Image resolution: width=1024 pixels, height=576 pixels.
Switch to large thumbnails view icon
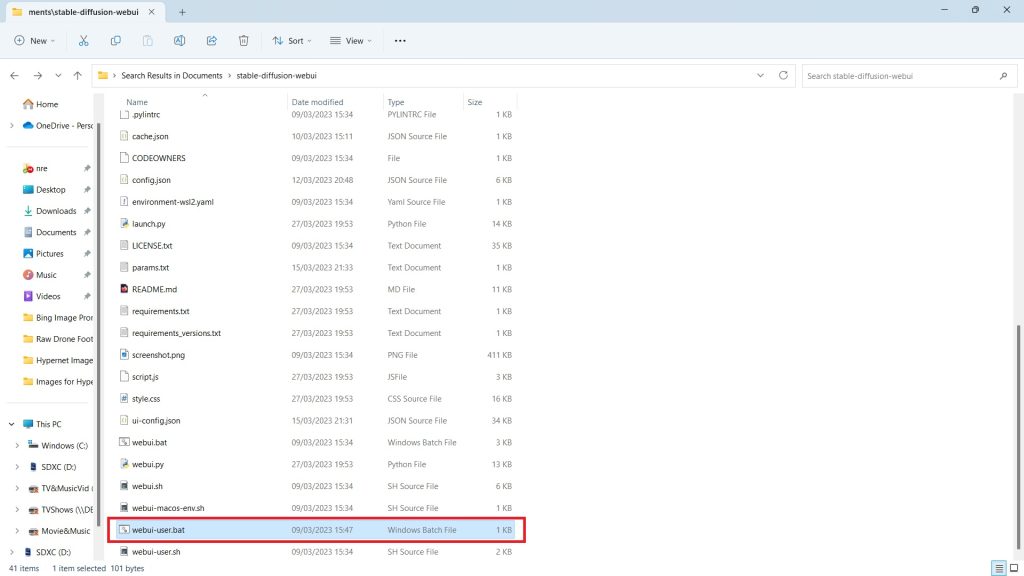coord(1013,568)
